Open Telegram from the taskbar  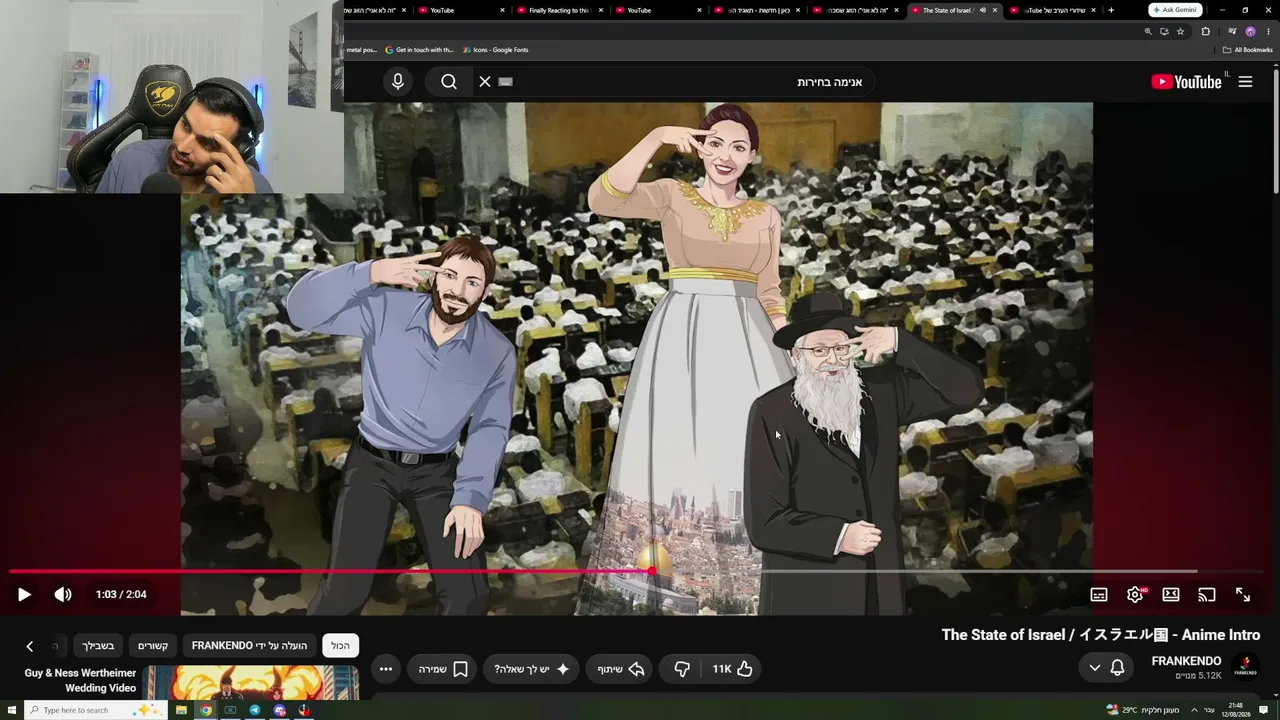coord(255,710)
